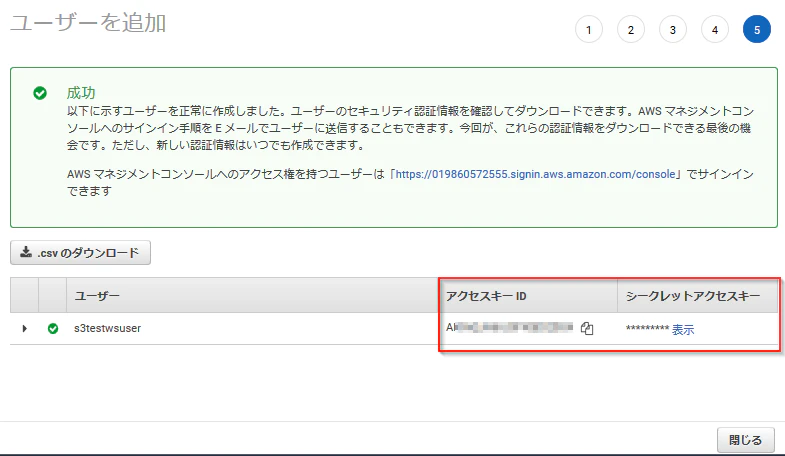Expand the s3testwsuser row details
The height and width of the screenshot is (456, 785).
[x=25, y=328]
